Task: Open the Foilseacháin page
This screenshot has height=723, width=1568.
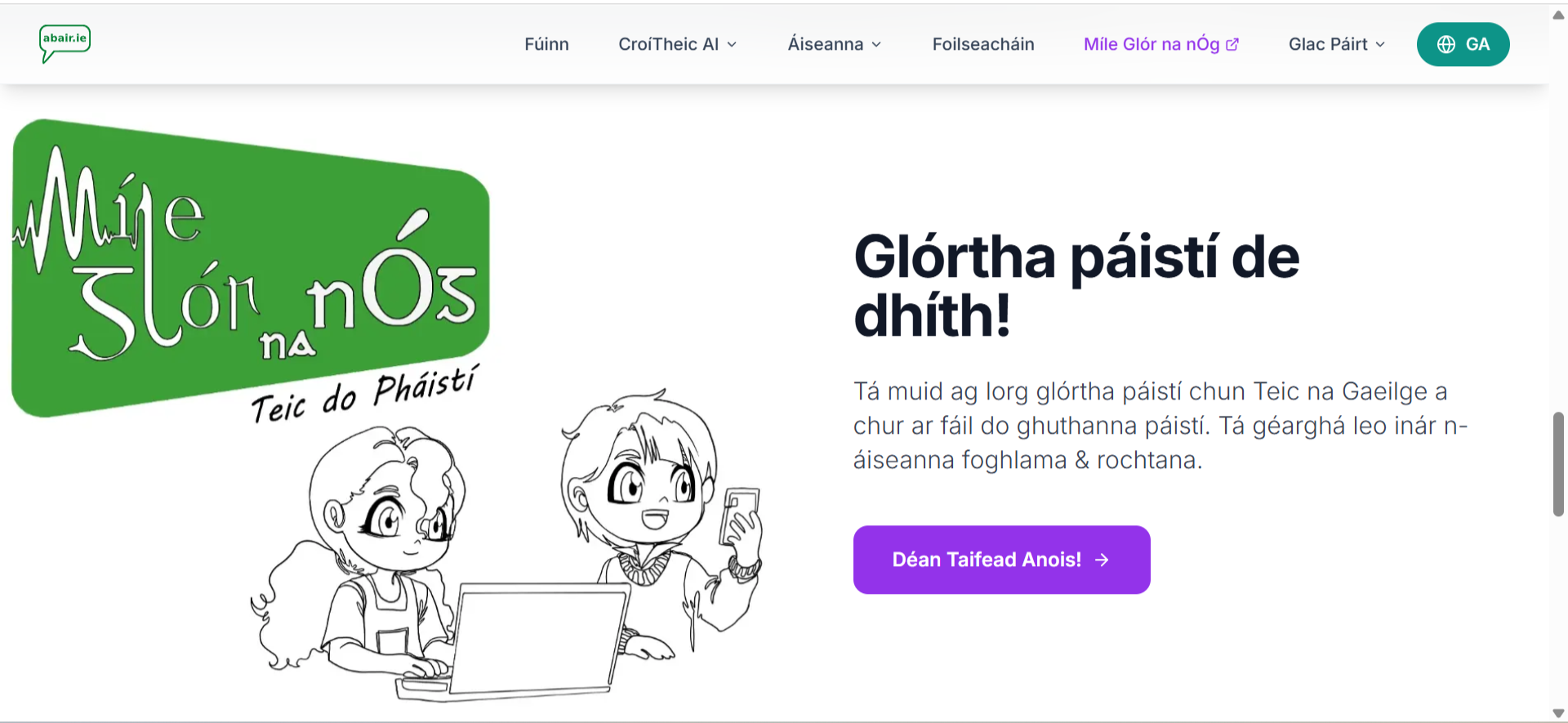Action: tap(983, 44)
